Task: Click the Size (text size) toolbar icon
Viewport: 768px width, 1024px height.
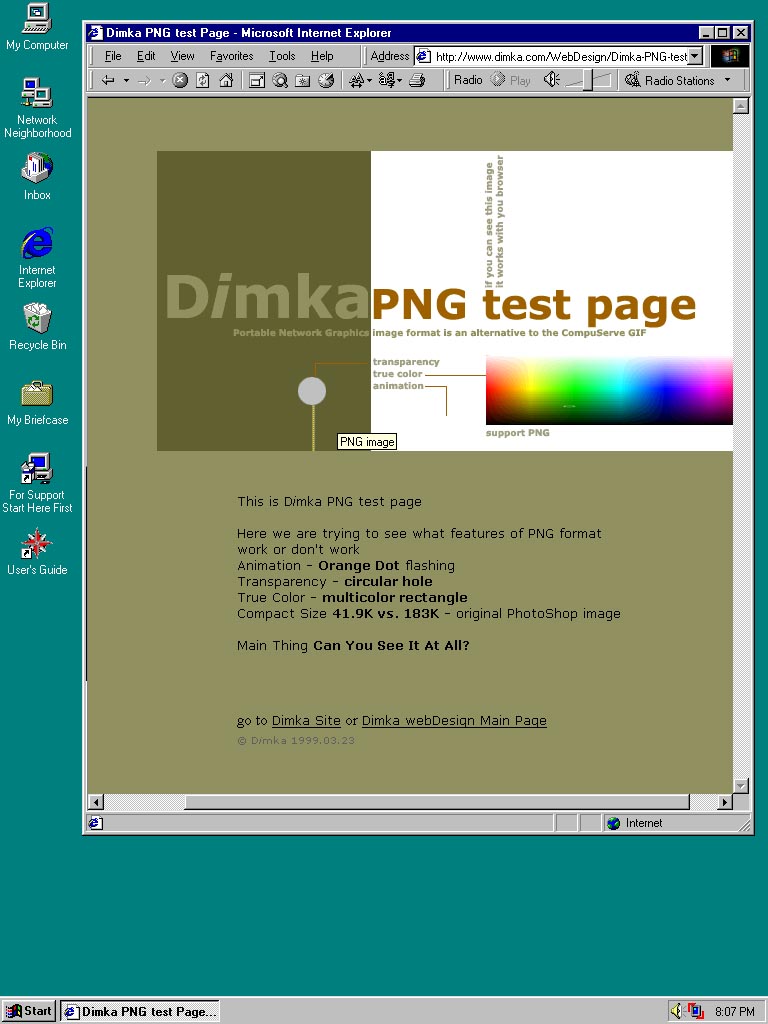Action: [x=360, y=80]
